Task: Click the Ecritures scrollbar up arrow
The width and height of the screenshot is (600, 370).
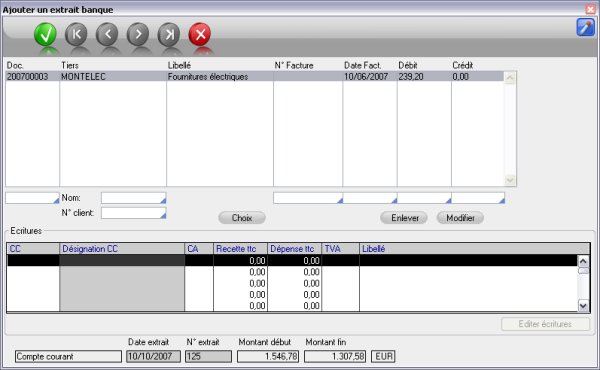Action: coord(583,261)
